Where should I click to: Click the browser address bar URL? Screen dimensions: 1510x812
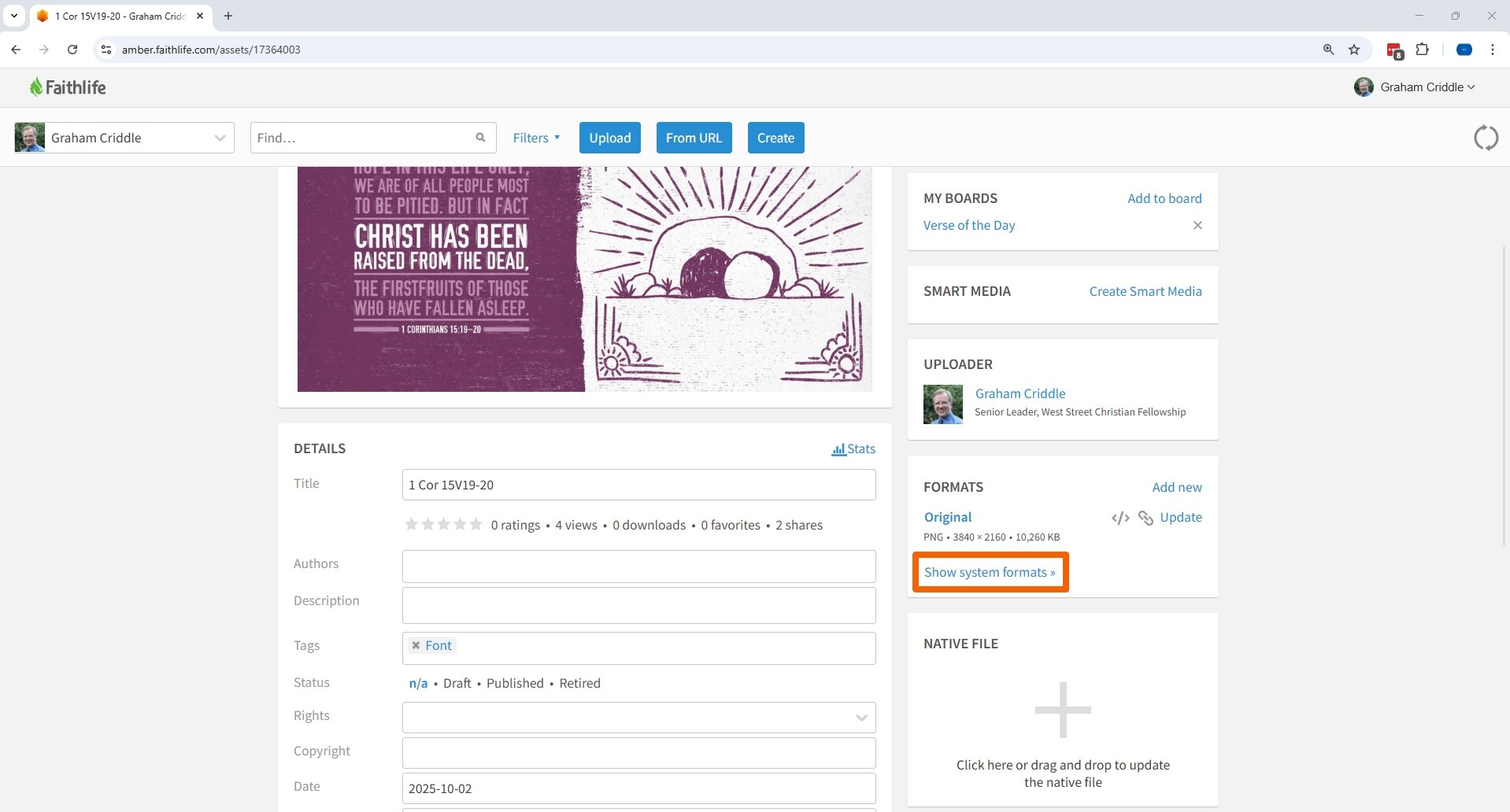211,50
